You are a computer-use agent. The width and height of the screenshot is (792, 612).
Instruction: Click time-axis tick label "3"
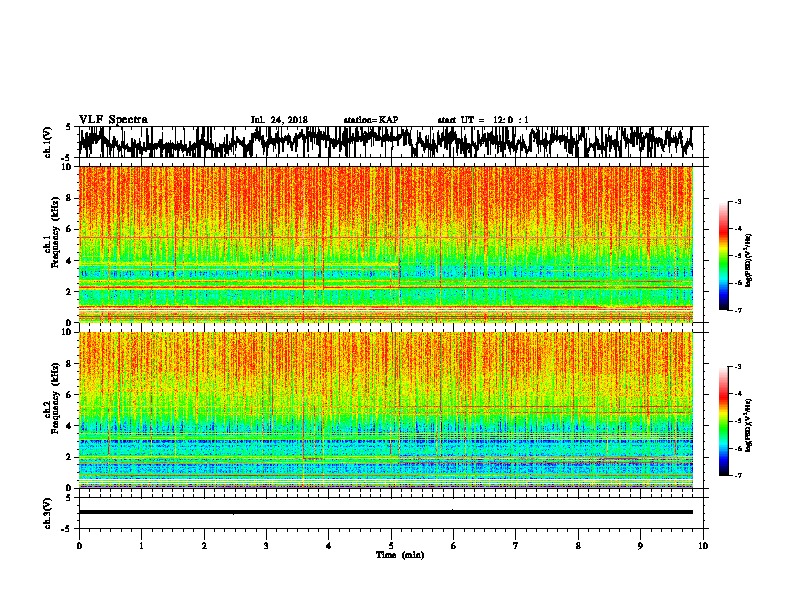[x=266, y=546]
